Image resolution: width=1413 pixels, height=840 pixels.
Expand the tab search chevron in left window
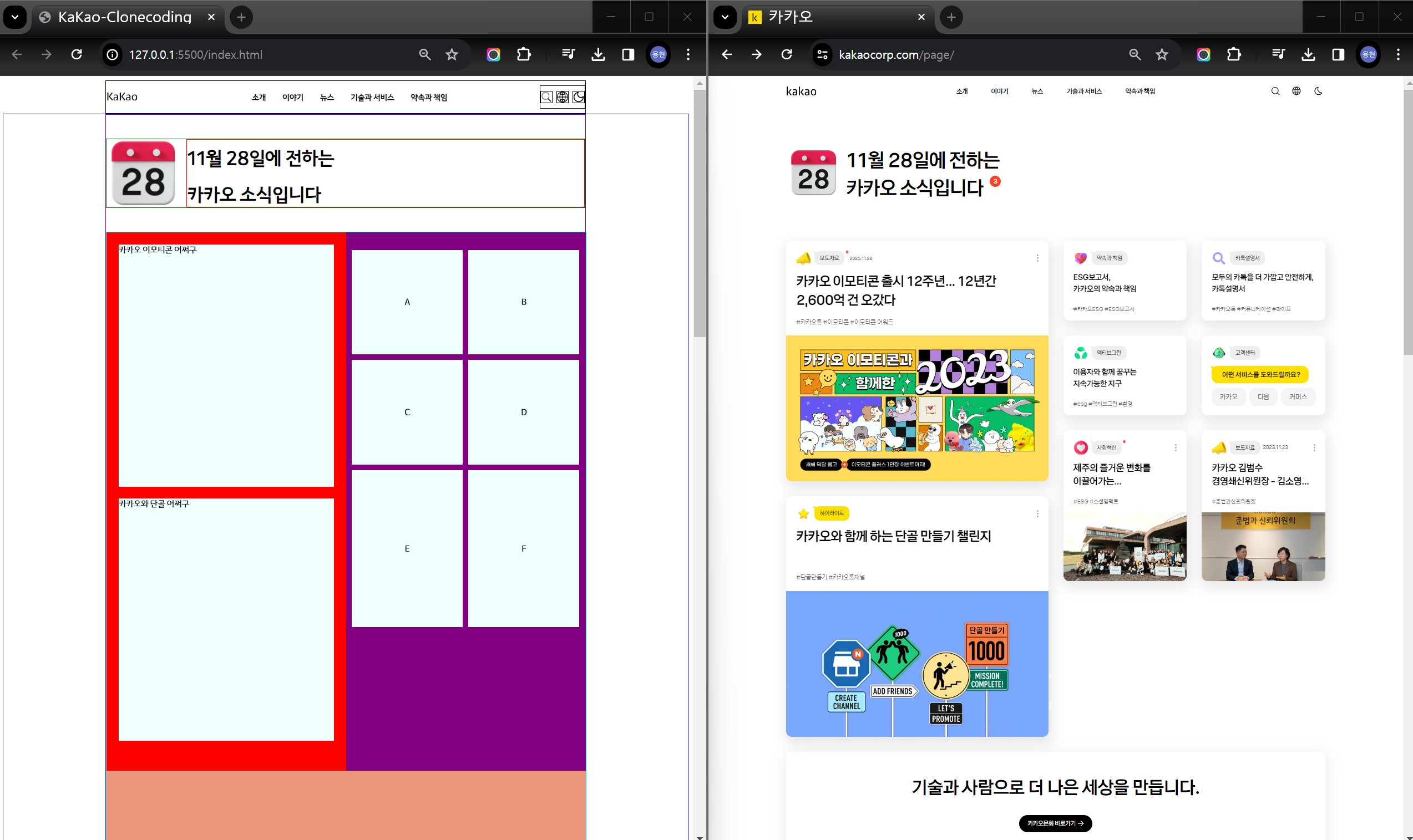pos(16,17)
